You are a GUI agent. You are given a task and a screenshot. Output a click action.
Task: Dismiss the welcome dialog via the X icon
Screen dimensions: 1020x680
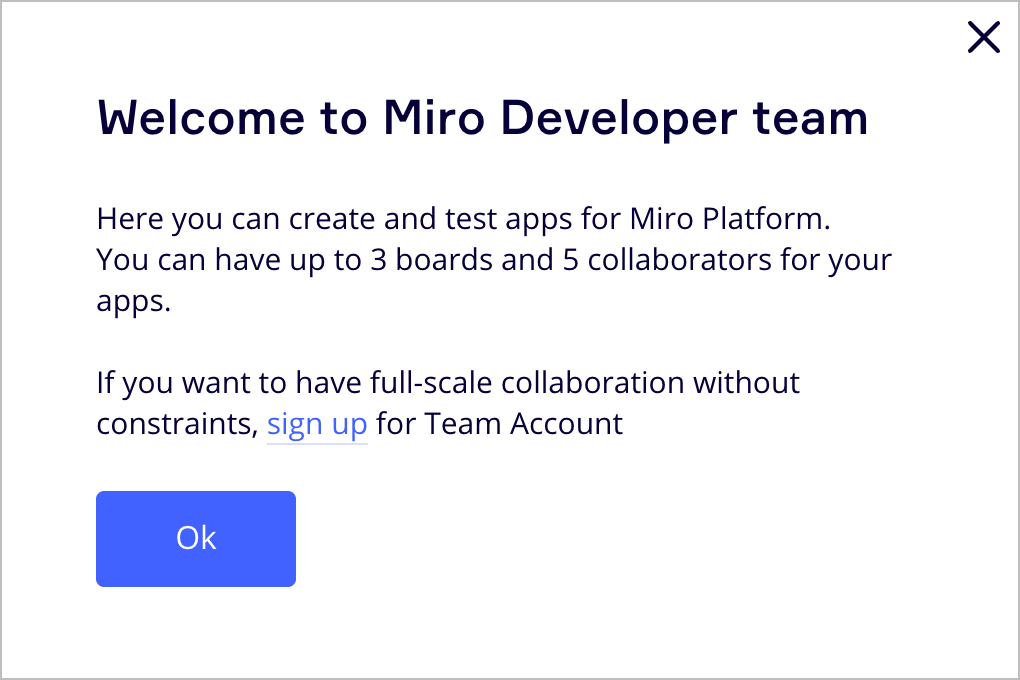pos(983,37)
